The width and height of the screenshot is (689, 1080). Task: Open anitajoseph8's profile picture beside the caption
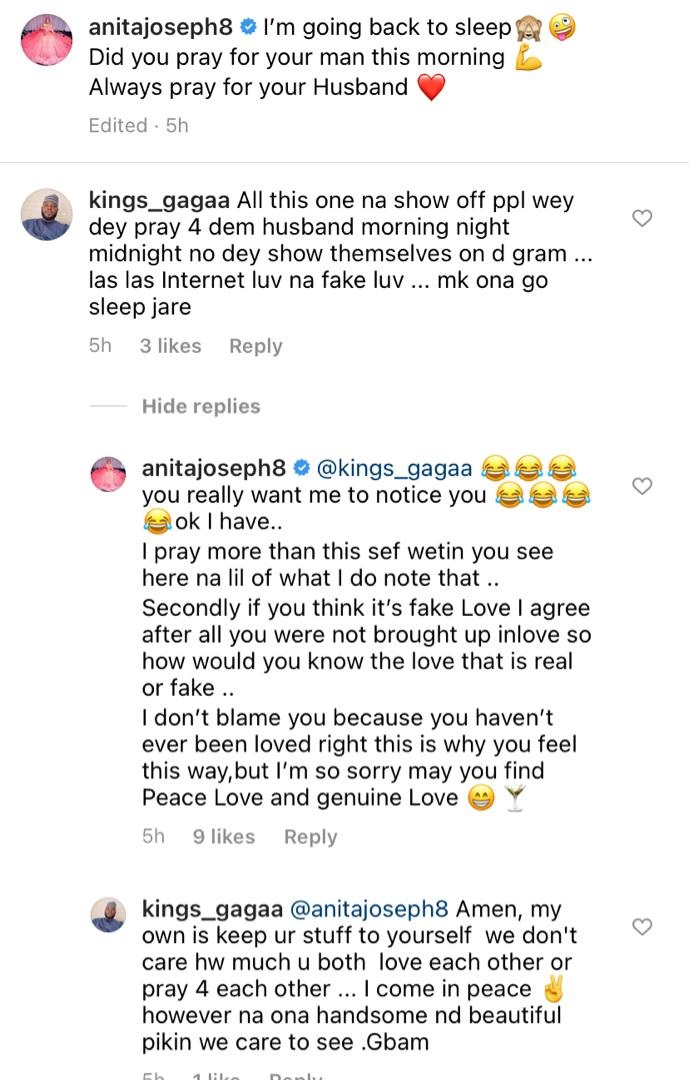[46, 41]
